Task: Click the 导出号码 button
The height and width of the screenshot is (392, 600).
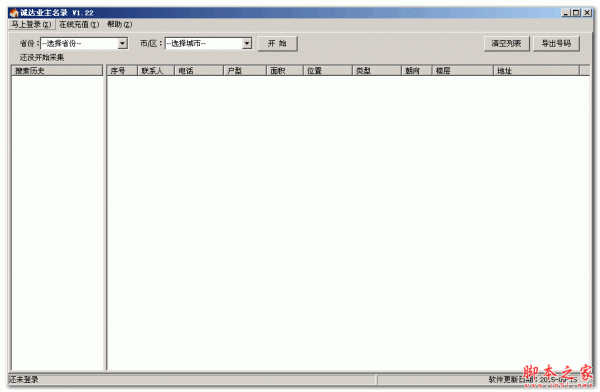Action: pyautogui.click(x=556, y=44)
